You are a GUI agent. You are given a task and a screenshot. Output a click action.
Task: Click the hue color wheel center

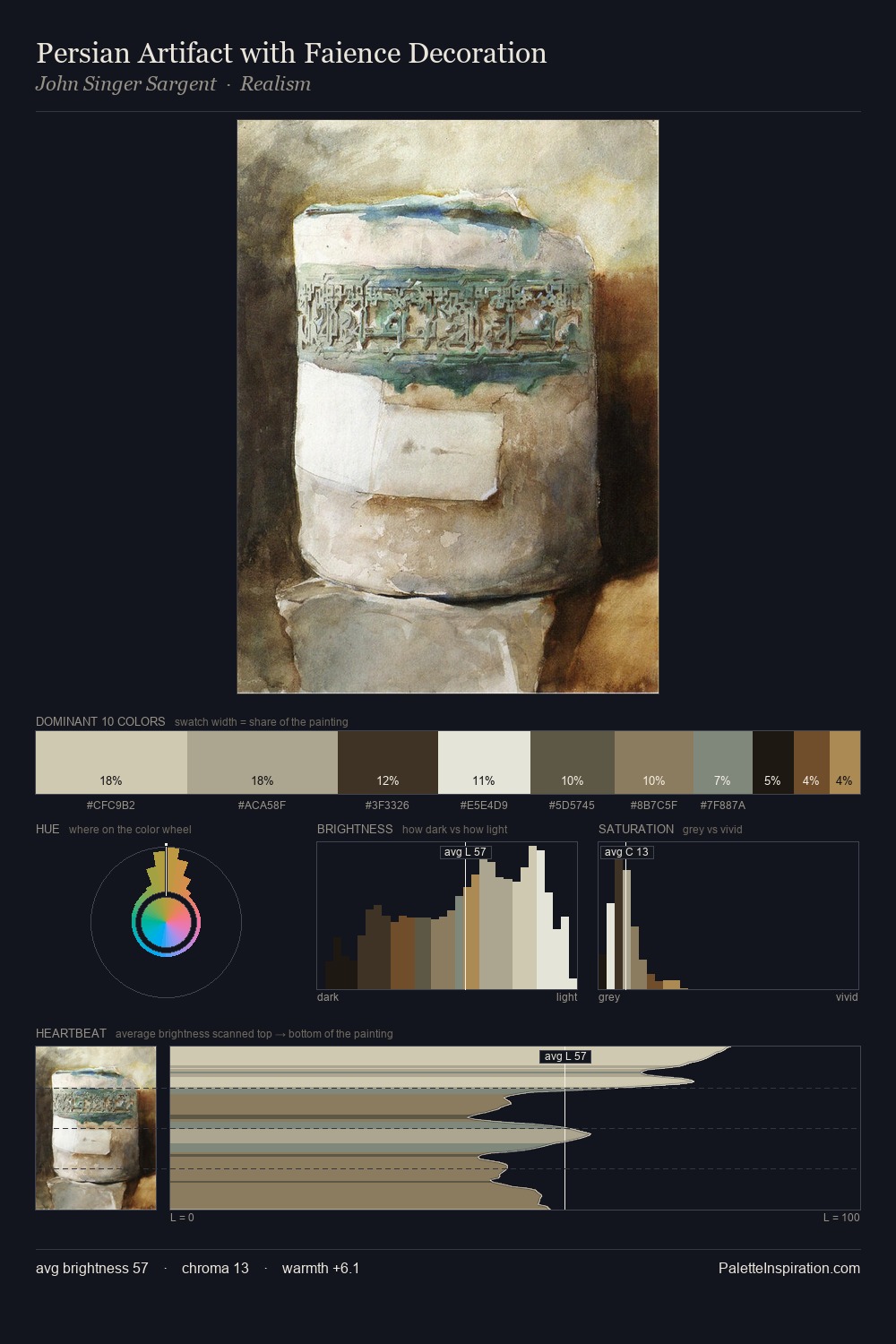[x=166, y=922]
